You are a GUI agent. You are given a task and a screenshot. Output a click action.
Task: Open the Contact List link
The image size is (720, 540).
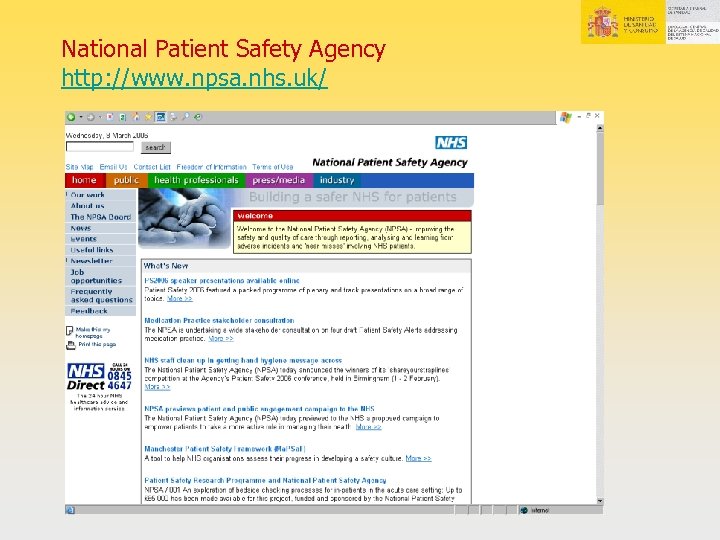152,167
